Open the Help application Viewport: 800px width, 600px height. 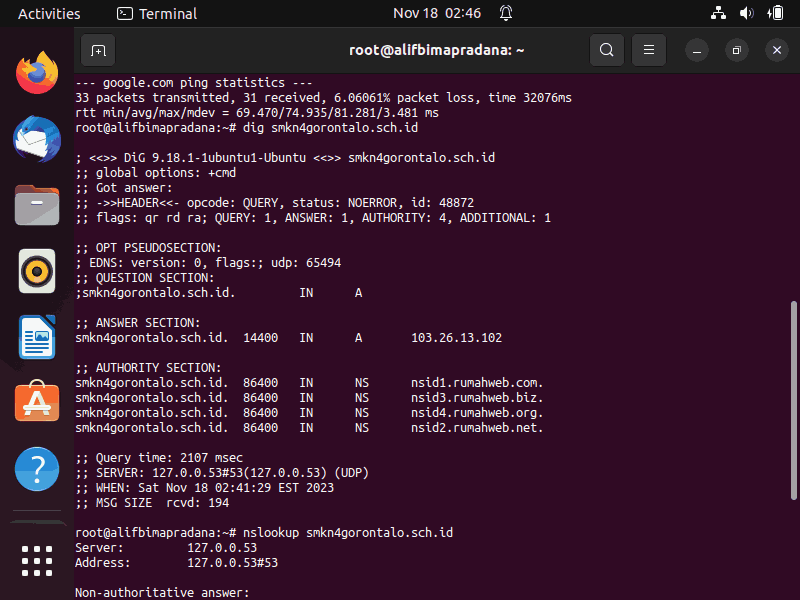coord(37,469)
